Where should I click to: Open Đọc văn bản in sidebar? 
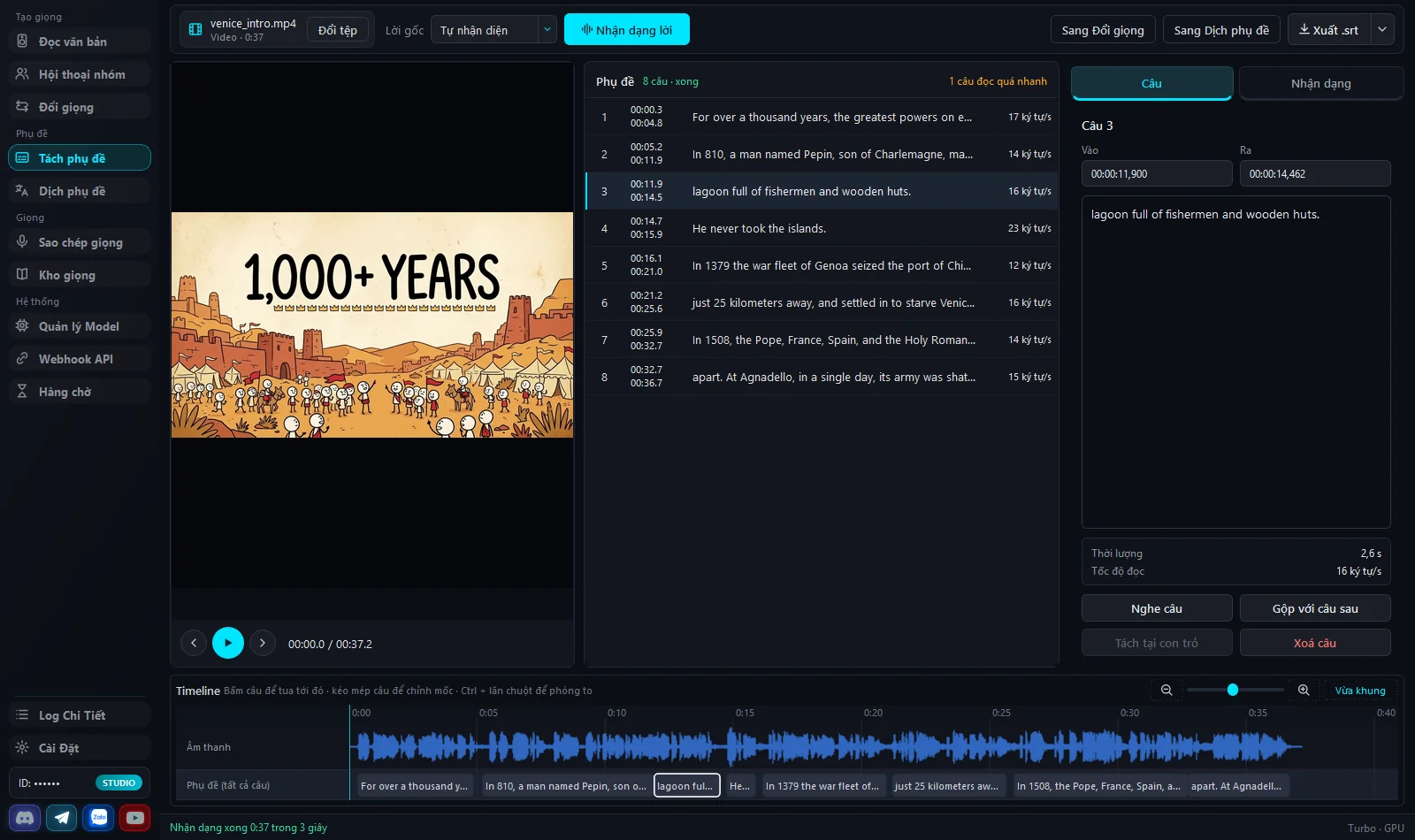pyautogui.click(x=80, y=42)
